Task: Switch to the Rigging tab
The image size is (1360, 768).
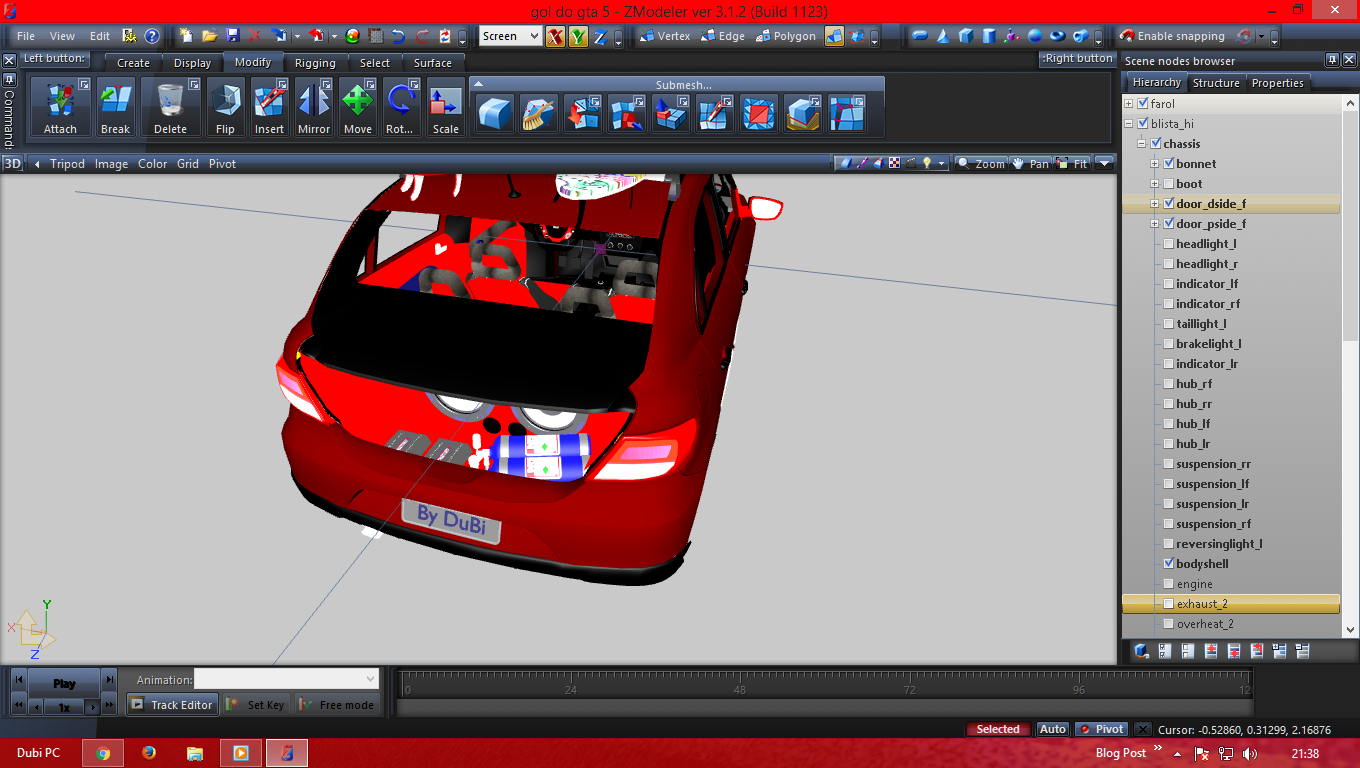Action: pos(315,62)
